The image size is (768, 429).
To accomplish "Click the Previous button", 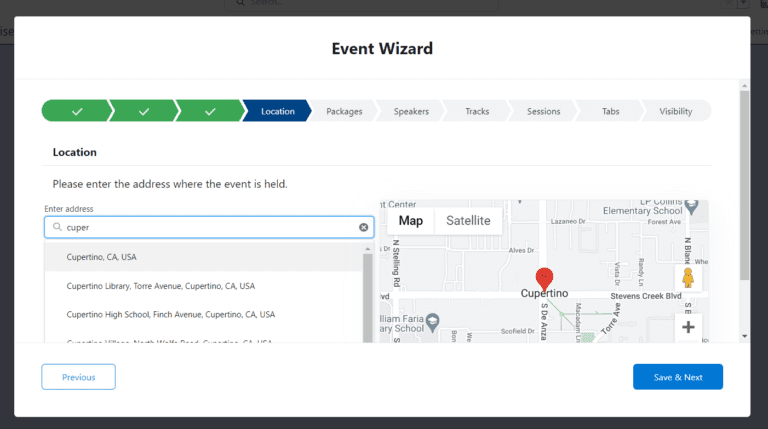I will coord(78,377).
